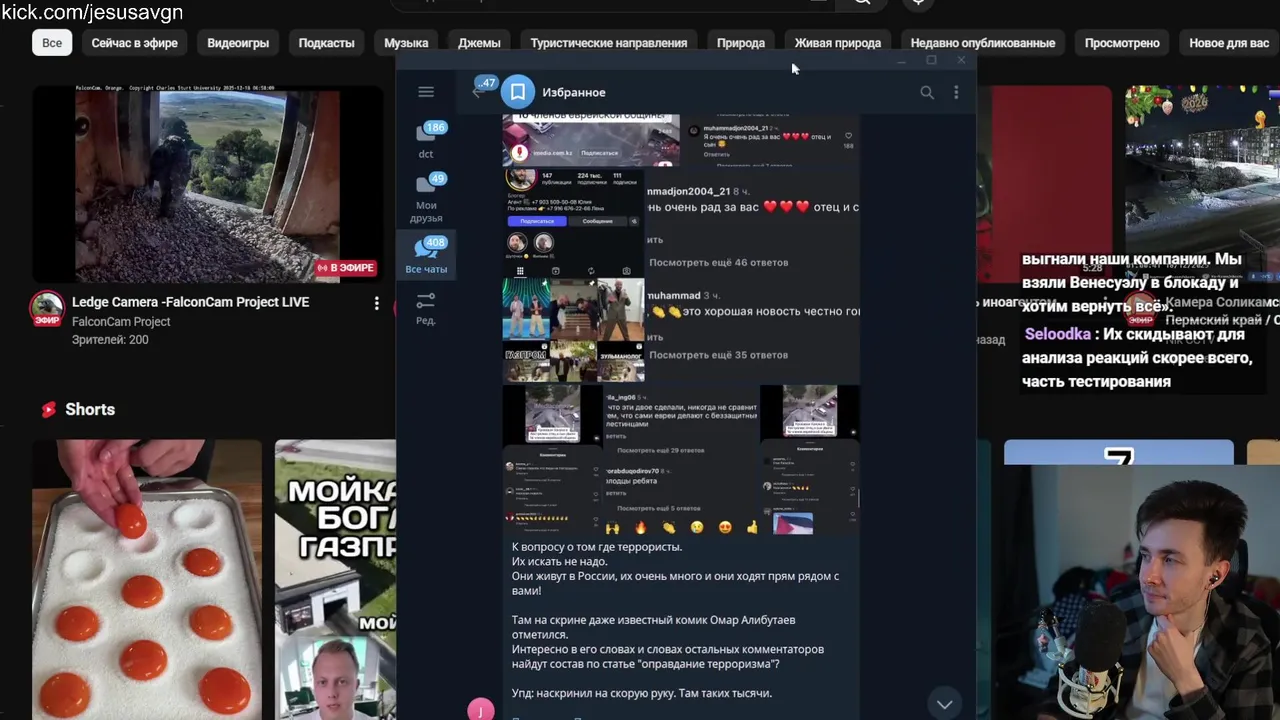Open the Избранное chat title
This screenshot has height=720, width=1280.
(x=574, y=92)
